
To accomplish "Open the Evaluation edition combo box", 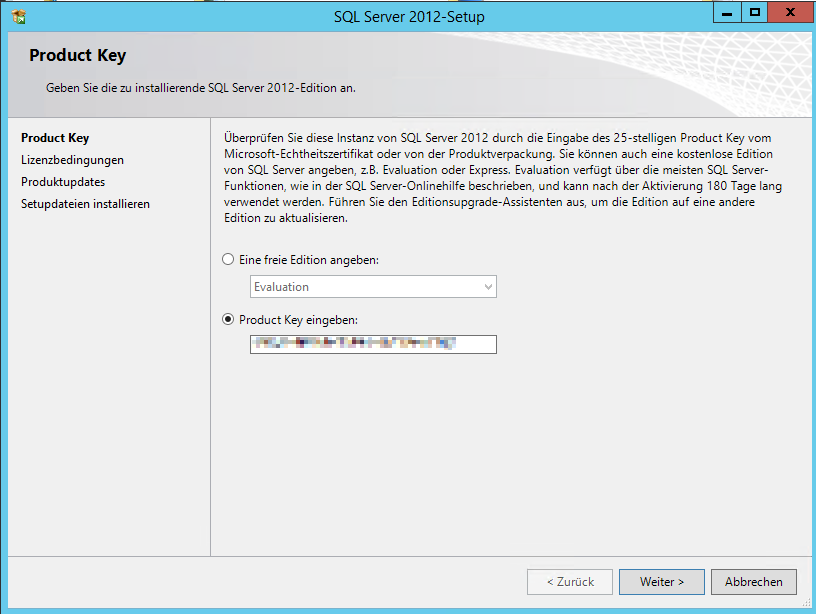I will (365, 287).
